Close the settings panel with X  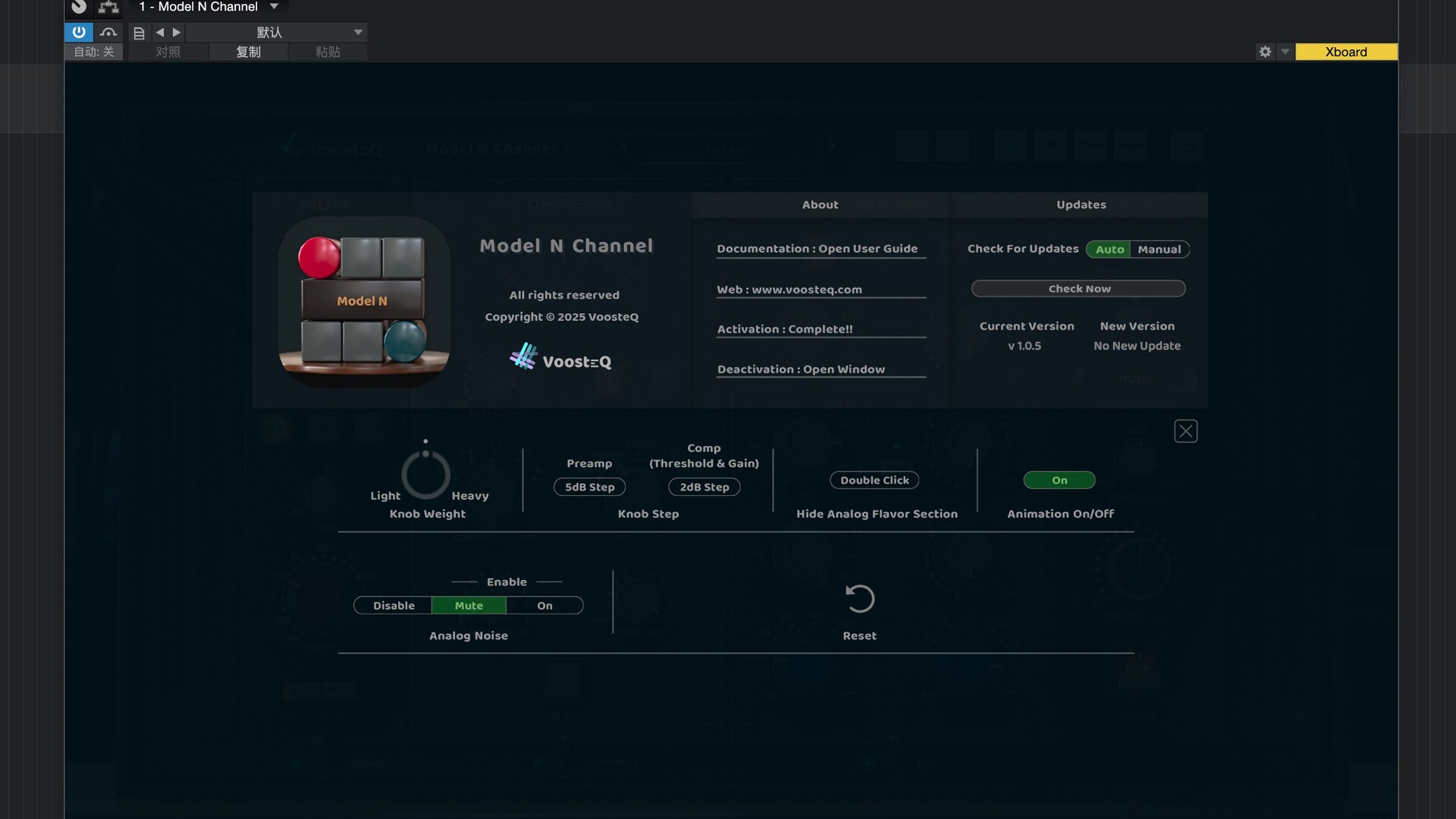pyautogui.click(x=1185, y=431)
